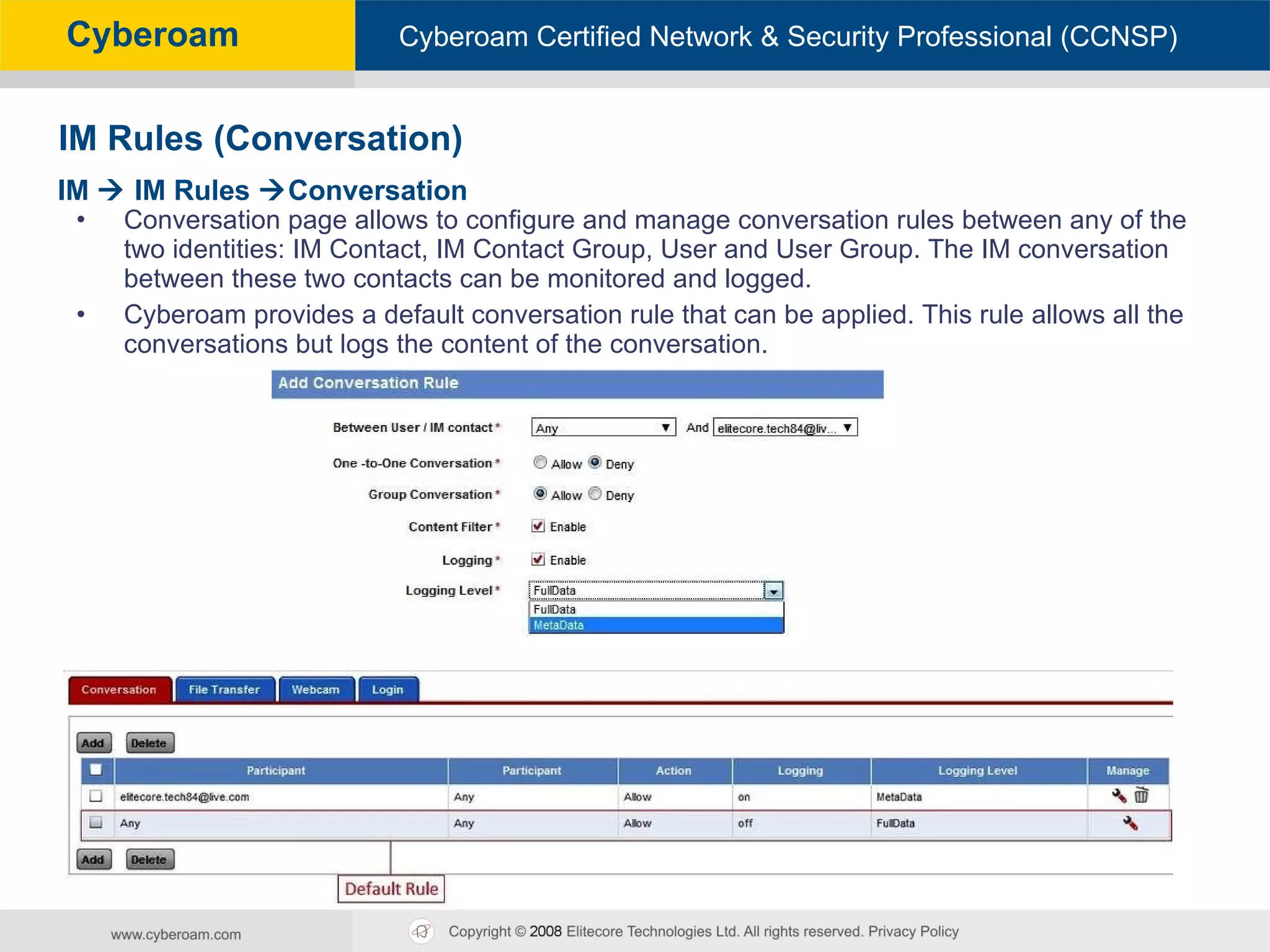Image resolution: width=1270 pixels, height=952 pixels.
Task: Click the Cyberoam logo text
Action: [x=153, y=35]
